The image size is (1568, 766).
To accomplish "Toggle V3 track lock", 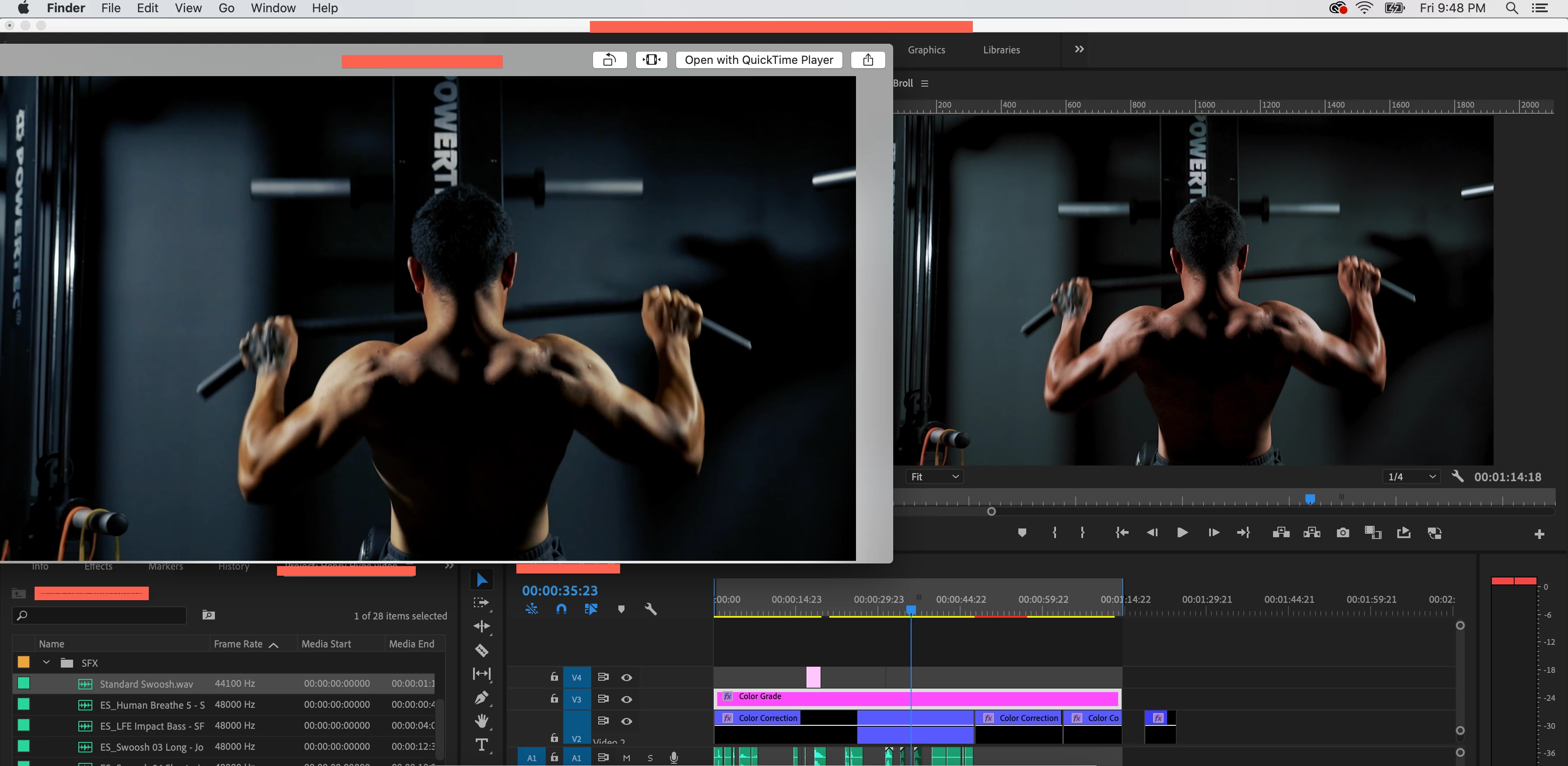I will pyautogui.click(x=554, y=699).
